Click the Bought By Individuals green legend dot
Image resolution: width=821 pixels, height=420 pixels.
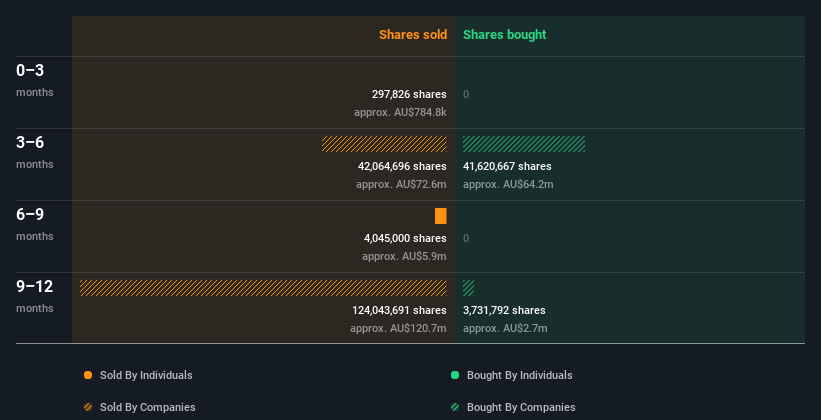tap(455, 375)
